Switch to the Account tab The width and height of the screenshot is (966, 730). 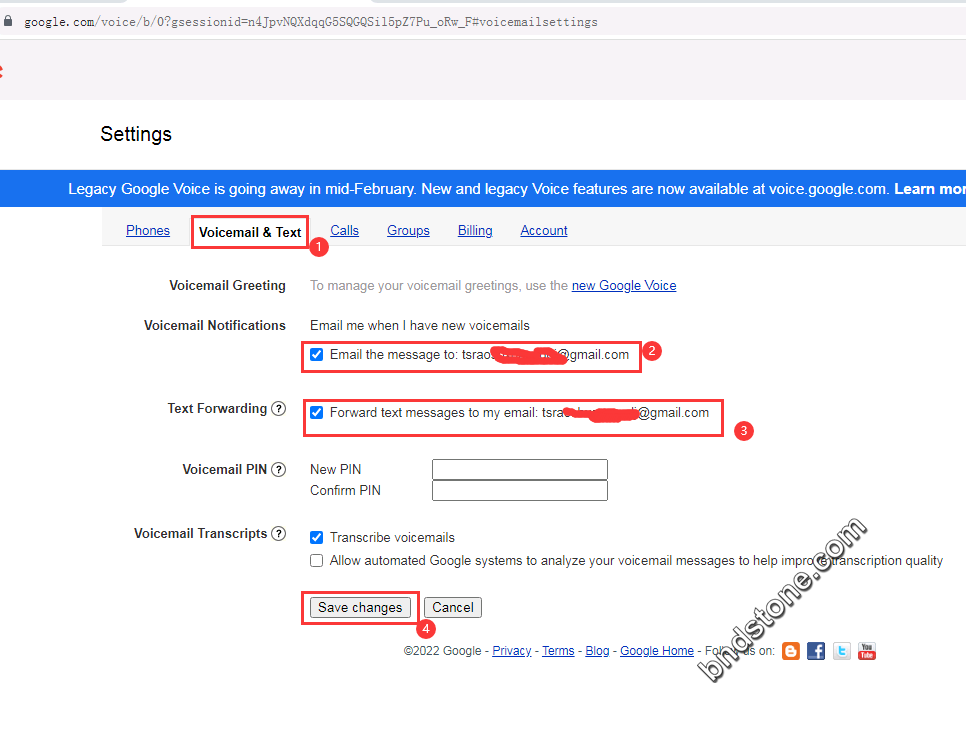click(x=544, y=230)
